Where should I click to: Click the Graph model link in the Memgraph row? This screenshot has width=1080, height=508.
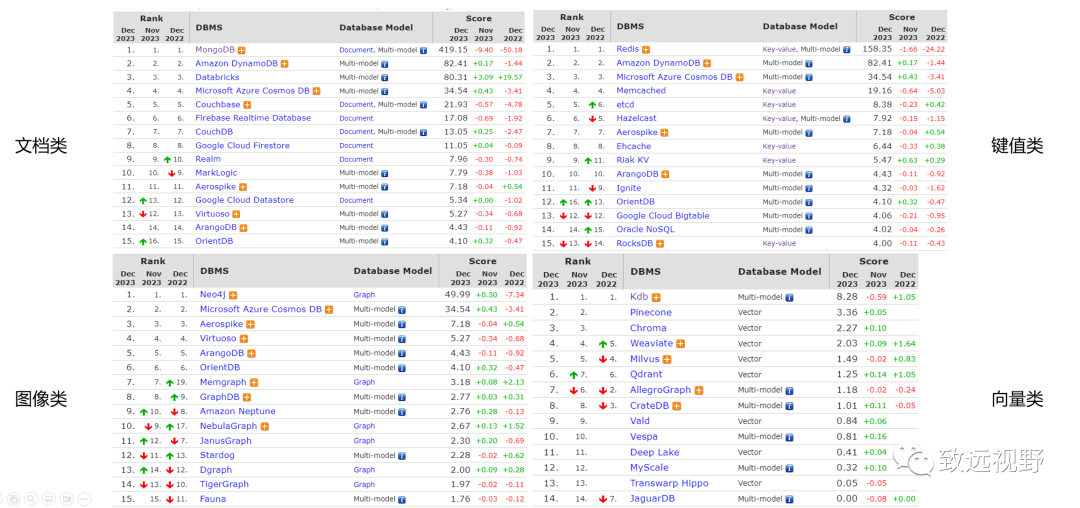pyautogui.click(x=364, y=382)
